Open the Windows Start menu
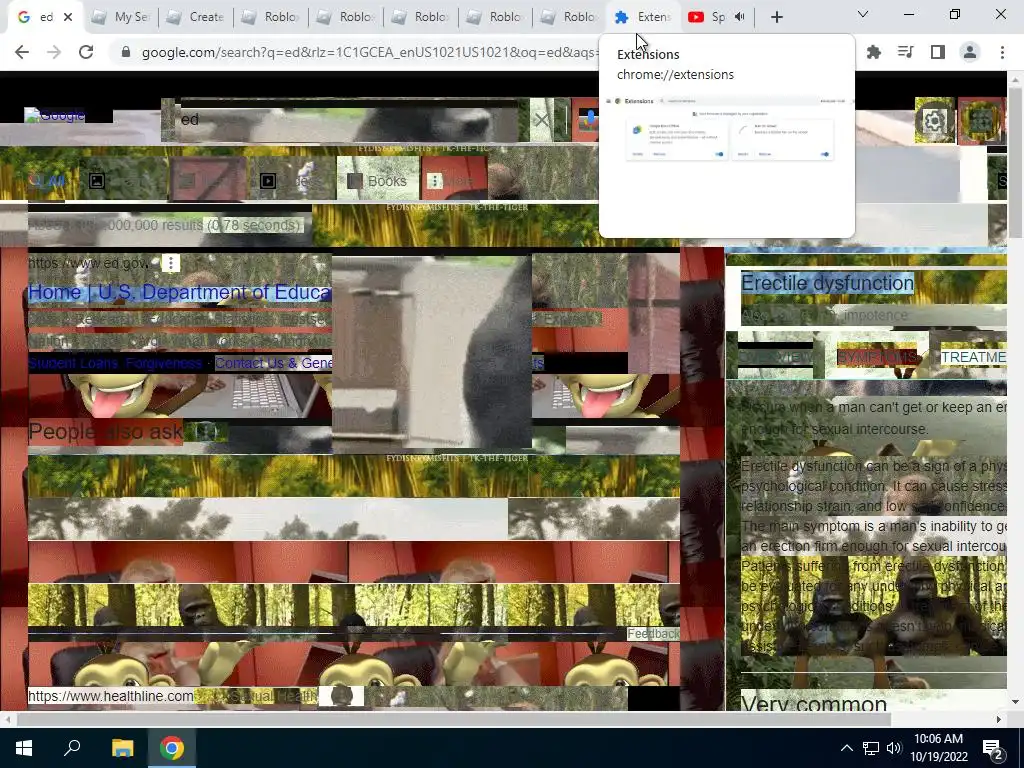1024x768 pixels. click(x=24, y=748)
